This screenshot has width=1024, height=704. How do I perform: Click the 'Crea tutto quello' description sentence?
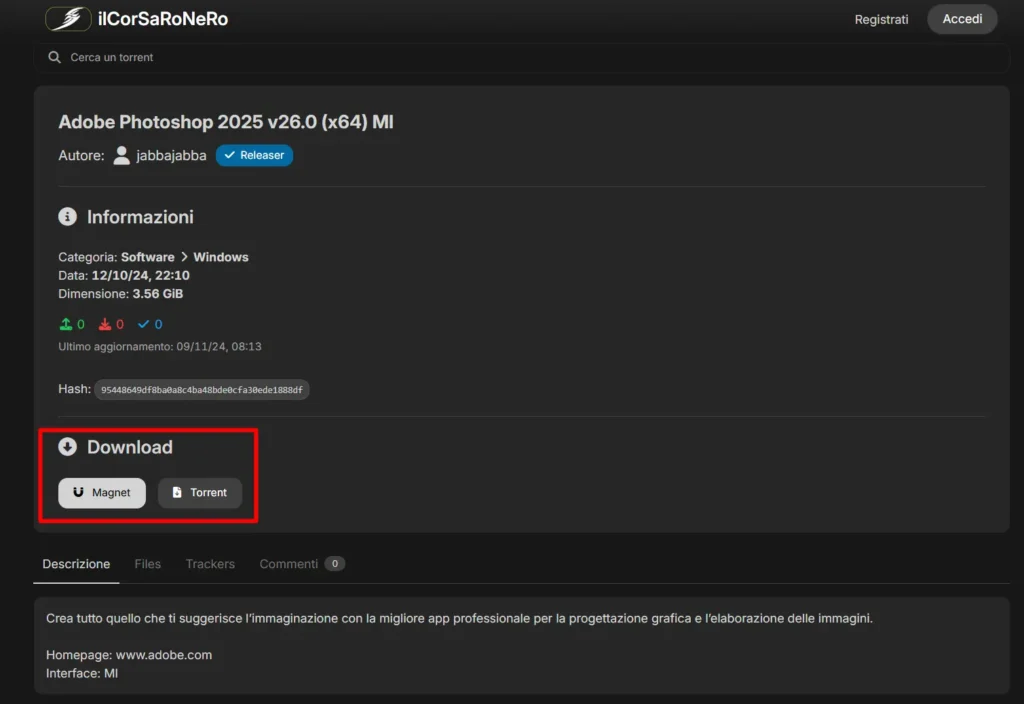click(x=459, y=618)
